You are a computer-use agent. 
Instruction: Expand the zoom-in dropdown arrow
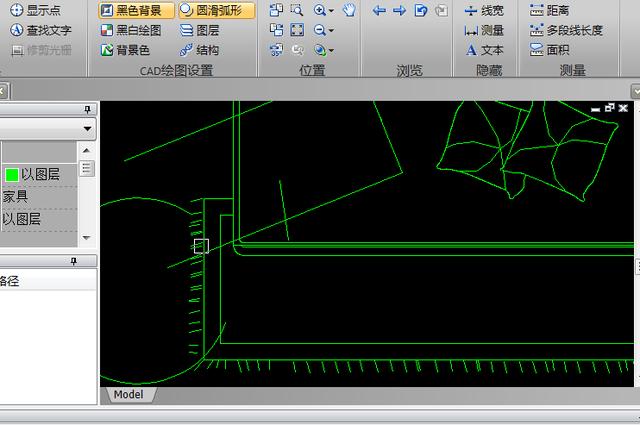click(x=331, y=11)
